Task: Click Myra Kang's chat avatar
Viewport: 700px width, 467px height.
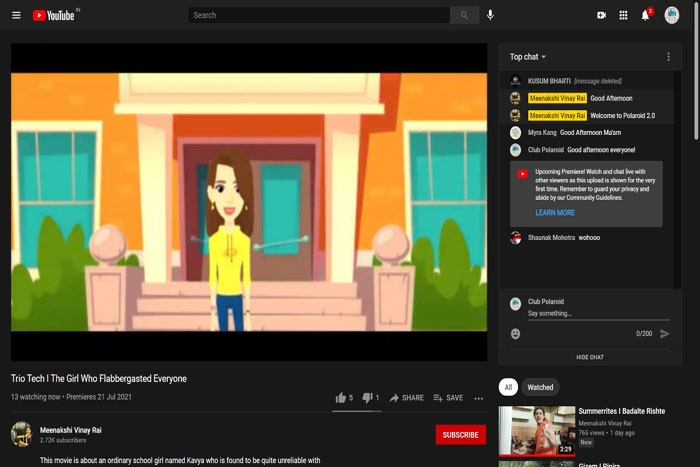Action: click(x=515, y=133)
